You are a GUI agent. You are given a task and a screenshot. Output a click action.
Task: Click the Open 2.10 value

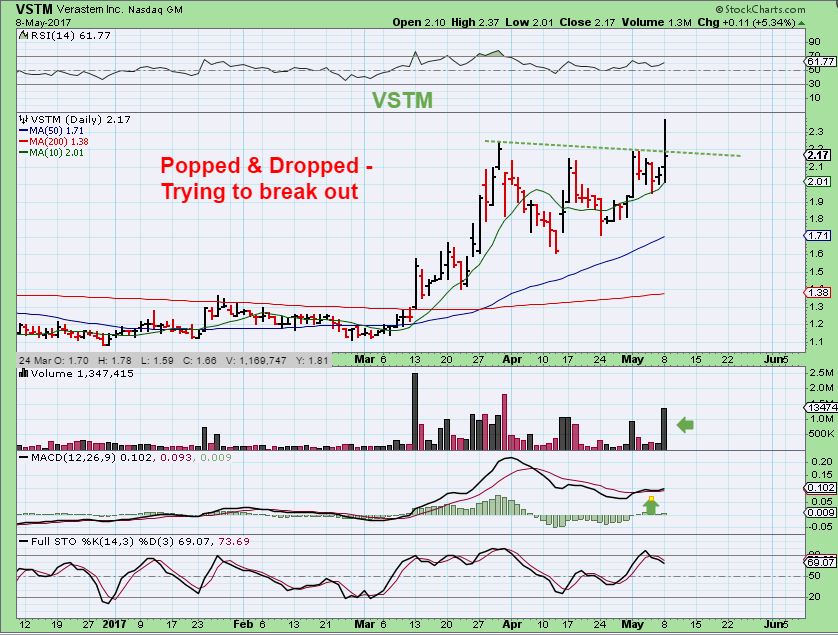coord(418,22)
